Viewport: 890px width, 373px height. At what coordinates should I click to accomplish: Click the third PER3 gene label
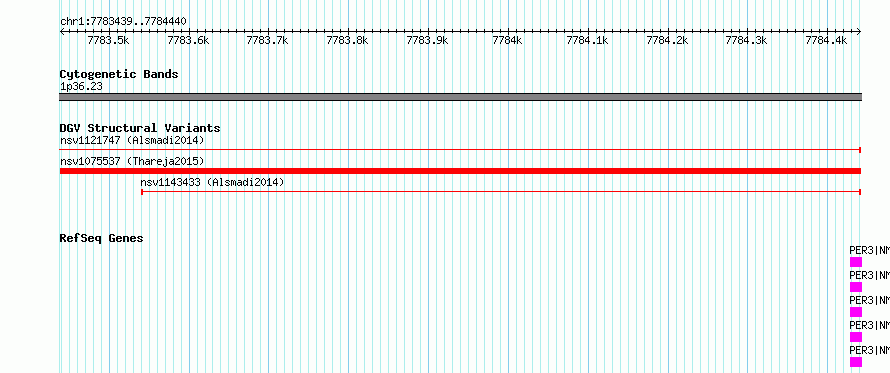click(x=869, y=300)
